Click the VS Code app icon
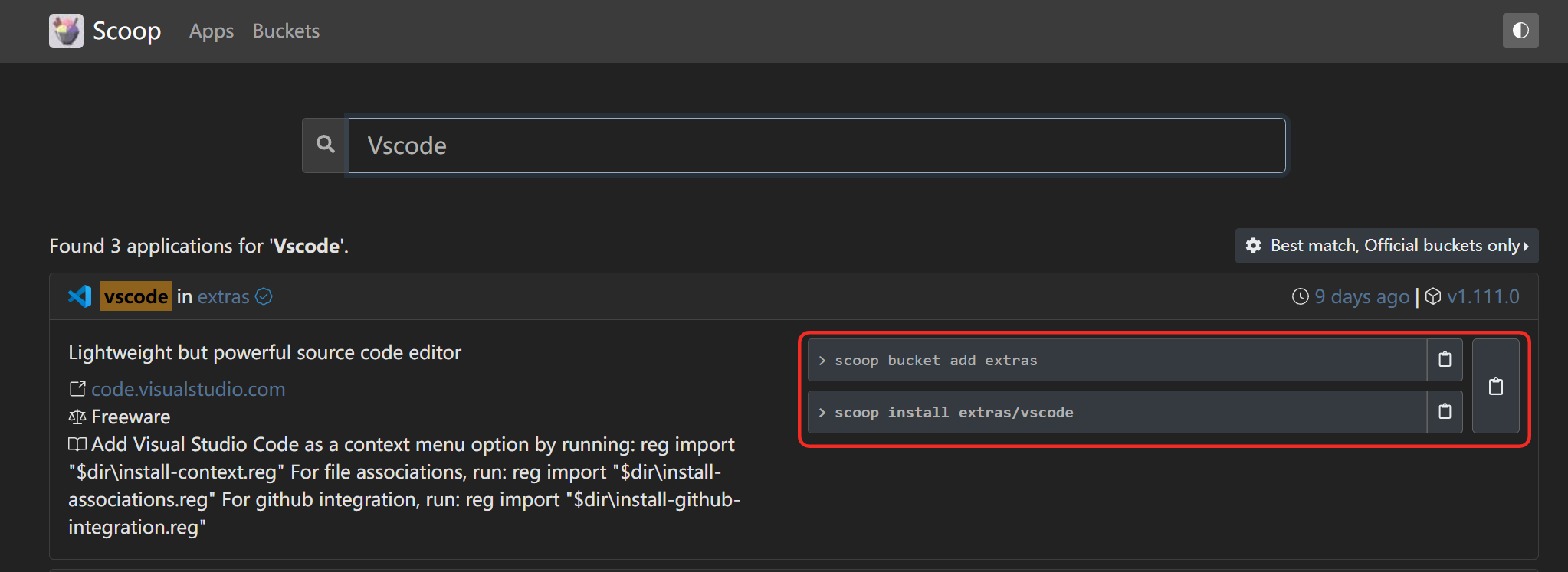The width and height of the screenshot is (1568, 572). (80, 296)
